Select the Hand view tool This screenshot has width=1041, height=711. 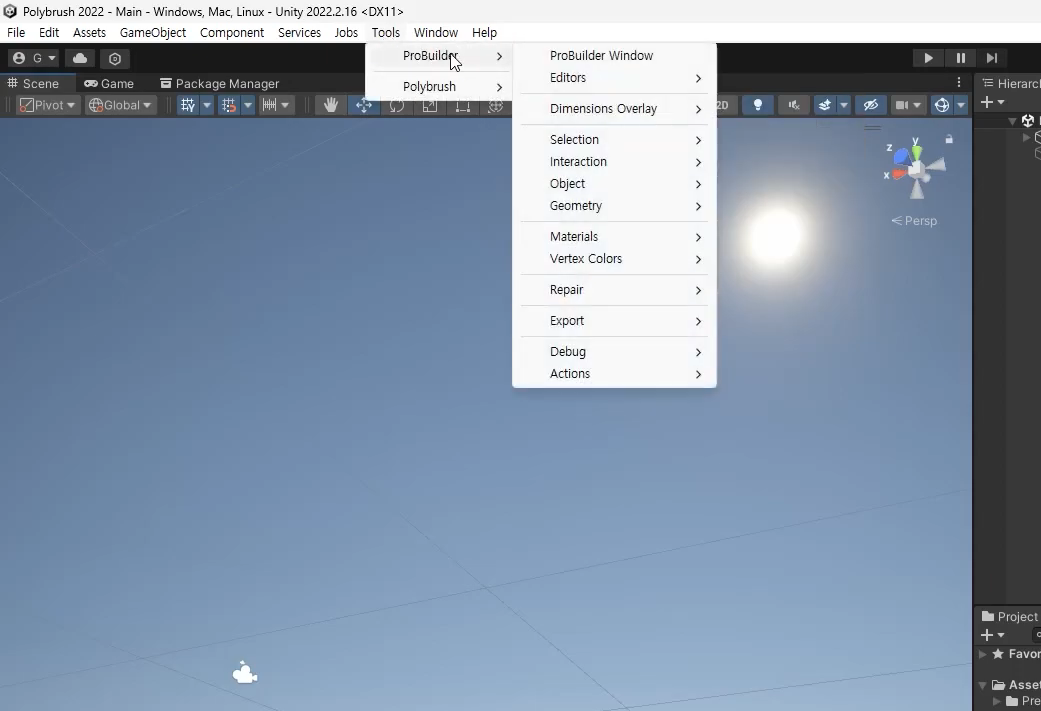(331, 105)
